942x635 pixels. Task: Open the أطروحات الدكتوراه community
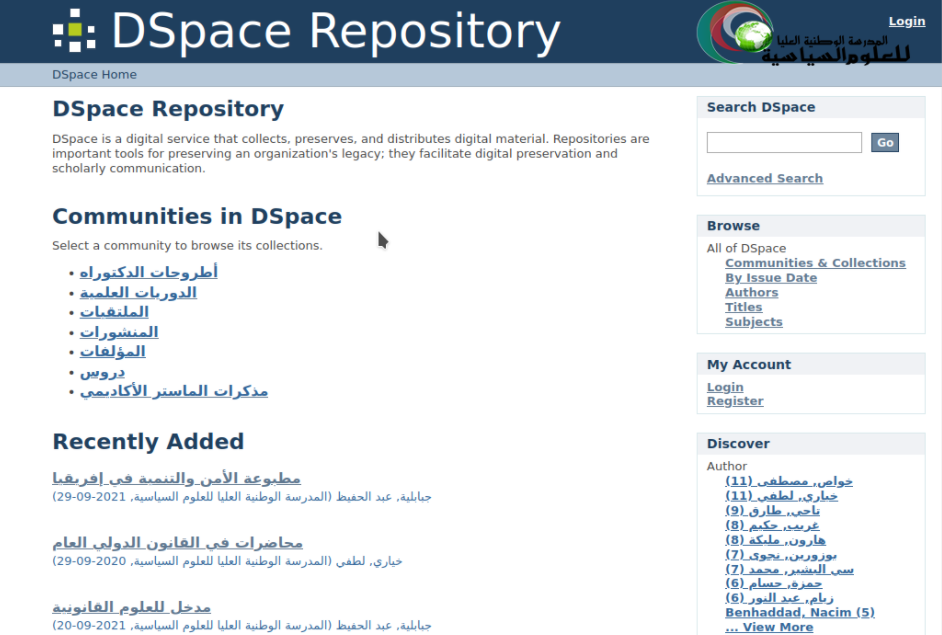[148, 272]
